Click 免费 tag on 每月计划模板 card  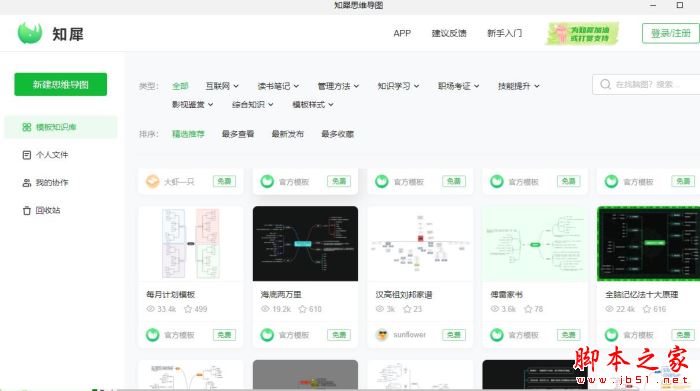224,335
